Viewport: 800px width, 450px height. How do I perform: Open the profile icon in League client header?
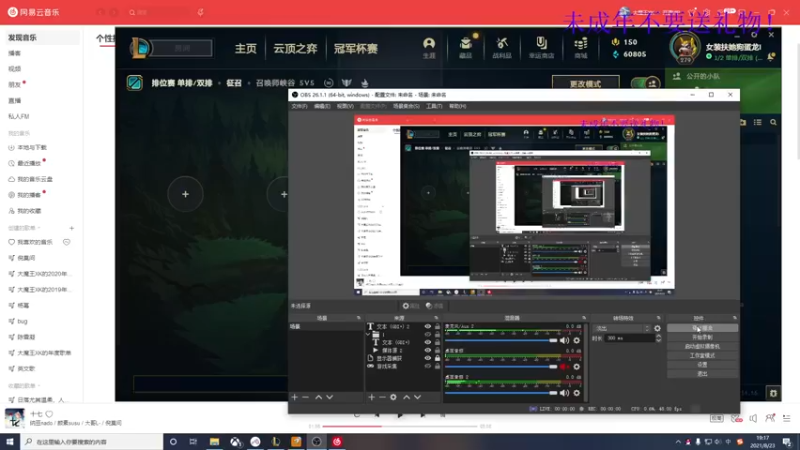[429, 47]
